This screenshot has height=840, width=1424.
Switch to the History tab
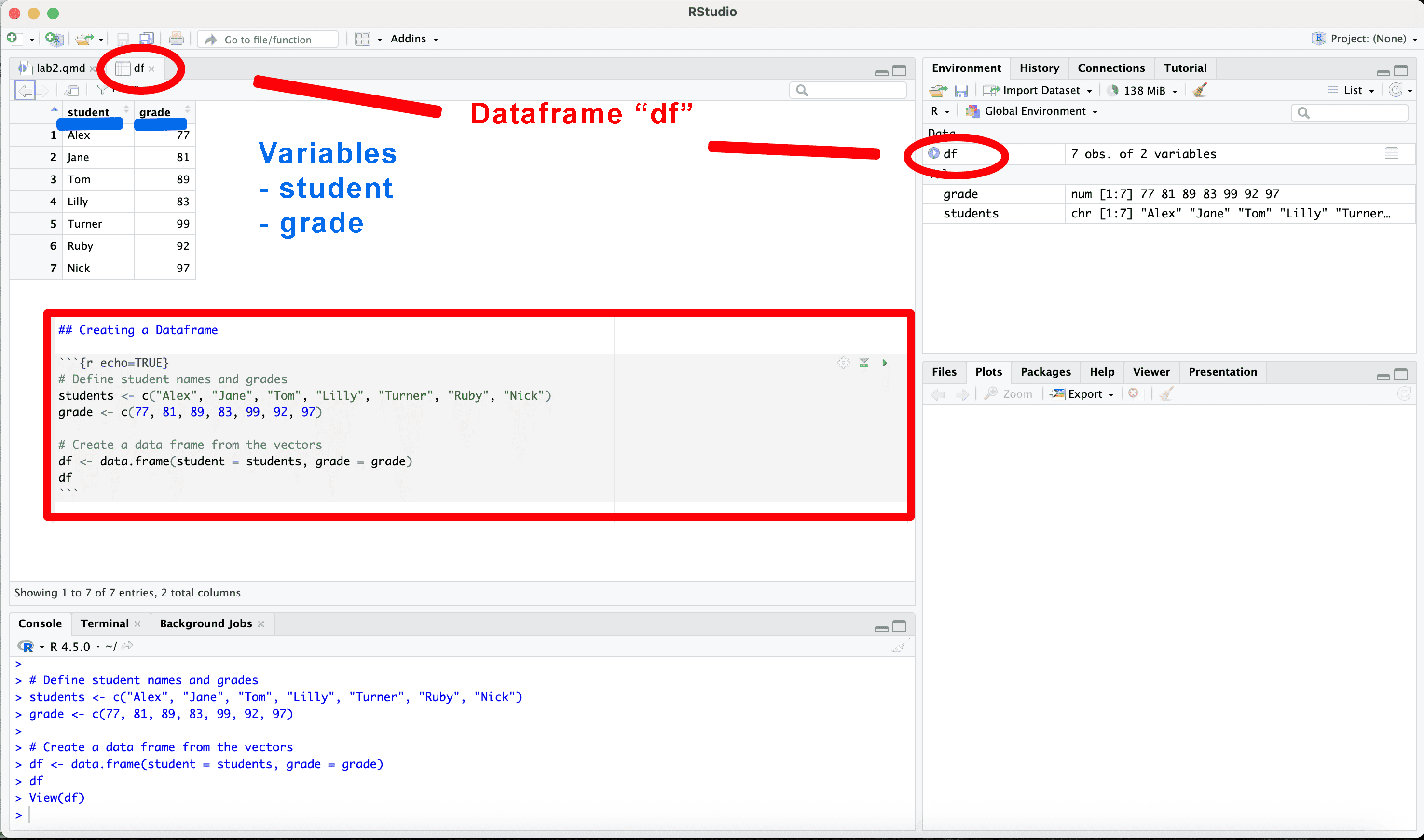[x=1039, y=68]
